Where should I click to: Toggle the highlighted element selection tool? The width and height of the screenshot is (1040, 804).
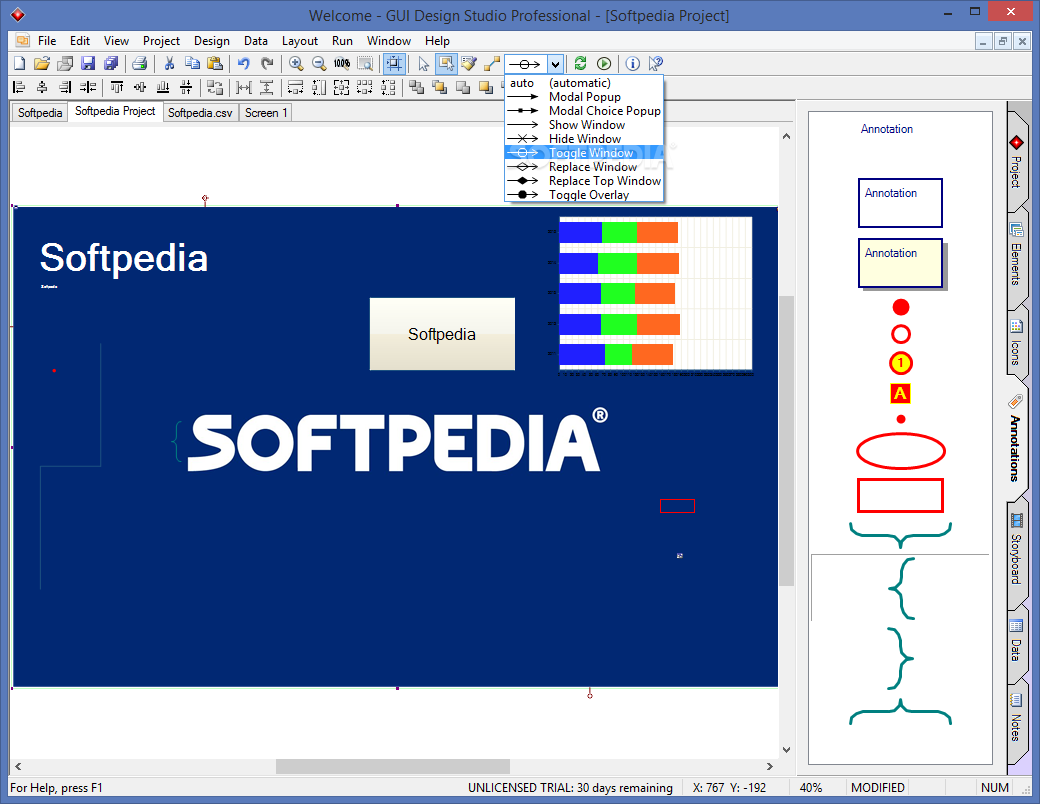(446, 64)
